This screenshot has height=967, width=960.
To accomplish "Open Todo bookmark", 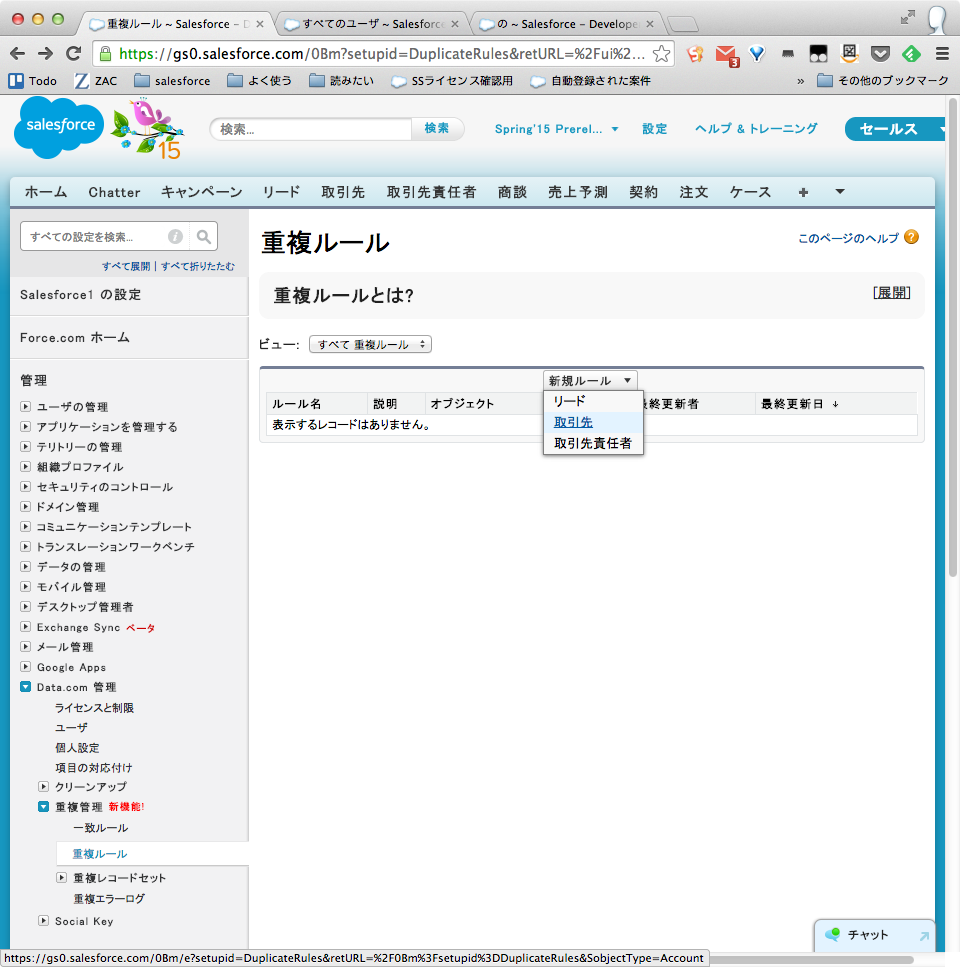I will point(33,81).
